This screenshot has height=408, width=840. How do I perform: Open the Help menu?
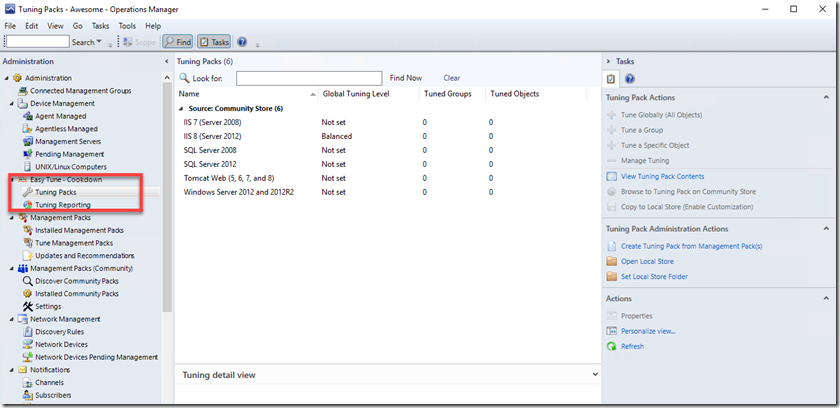(x=153, y=26)
